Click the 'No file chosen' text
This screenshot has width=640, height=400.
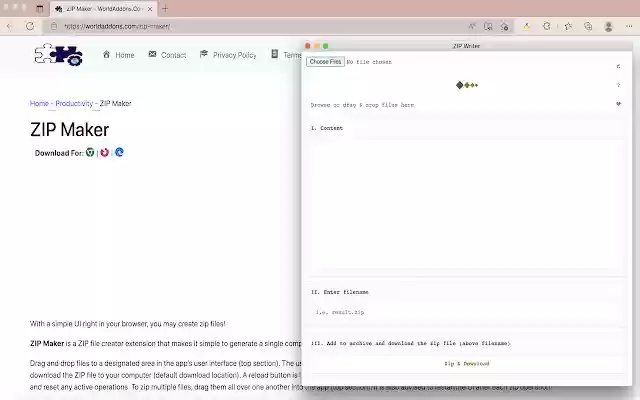(369, 62)
